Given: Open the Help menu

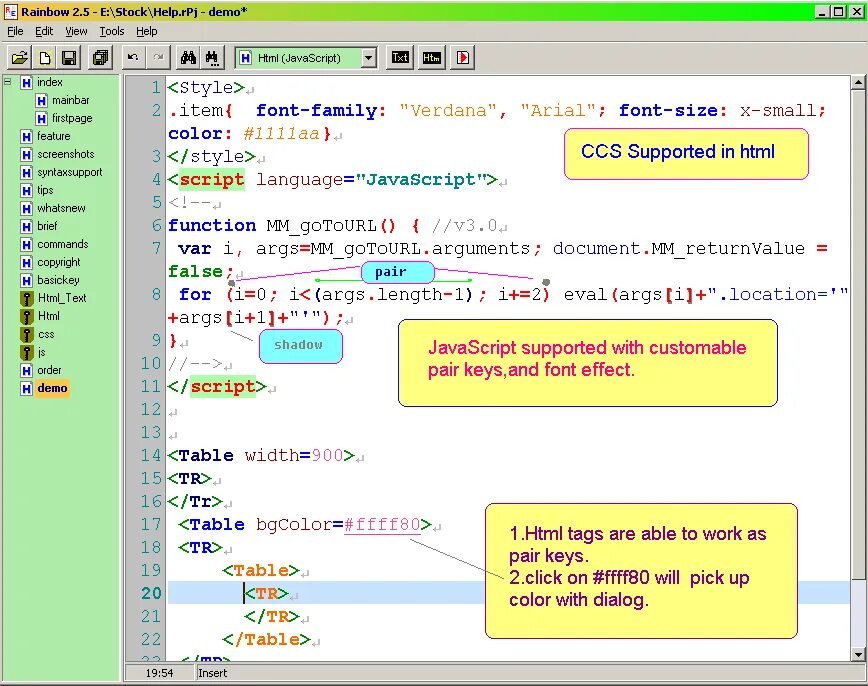Looking at the screenshot, I should tap(147, 31).
